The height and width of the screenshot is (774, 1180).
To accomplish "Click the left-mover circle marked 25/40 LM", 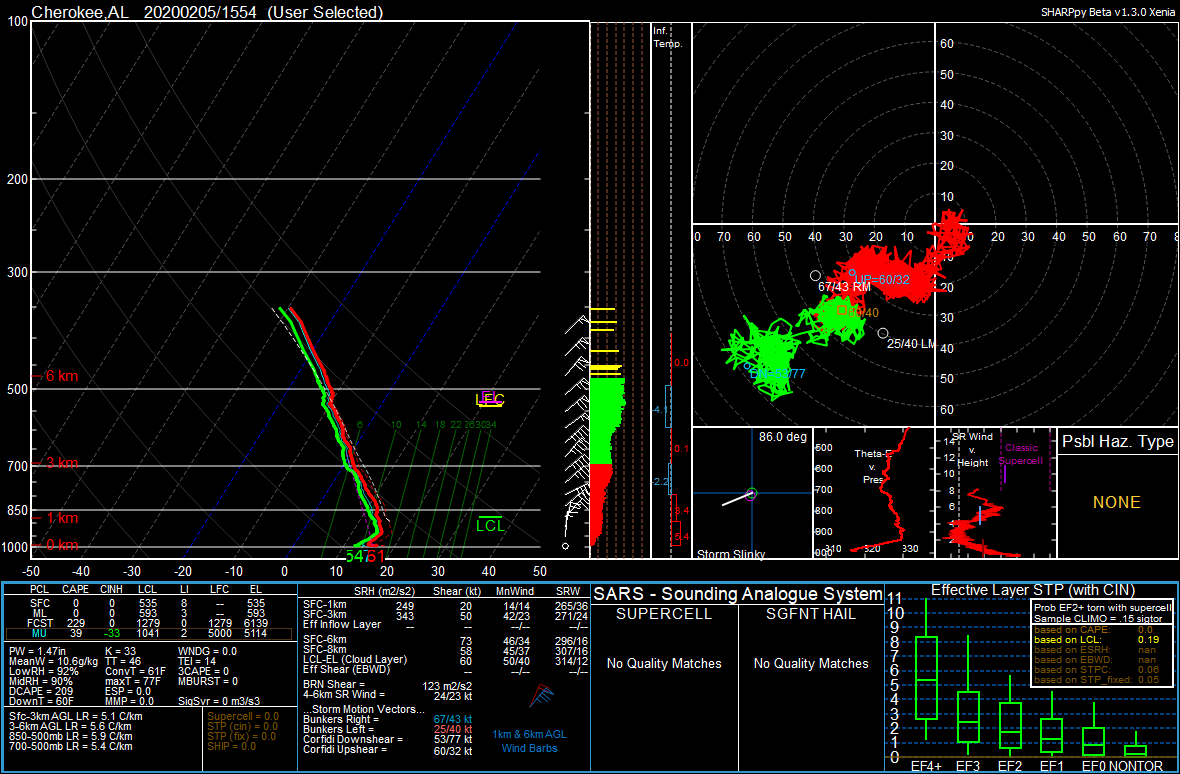I will coord(883,332).
